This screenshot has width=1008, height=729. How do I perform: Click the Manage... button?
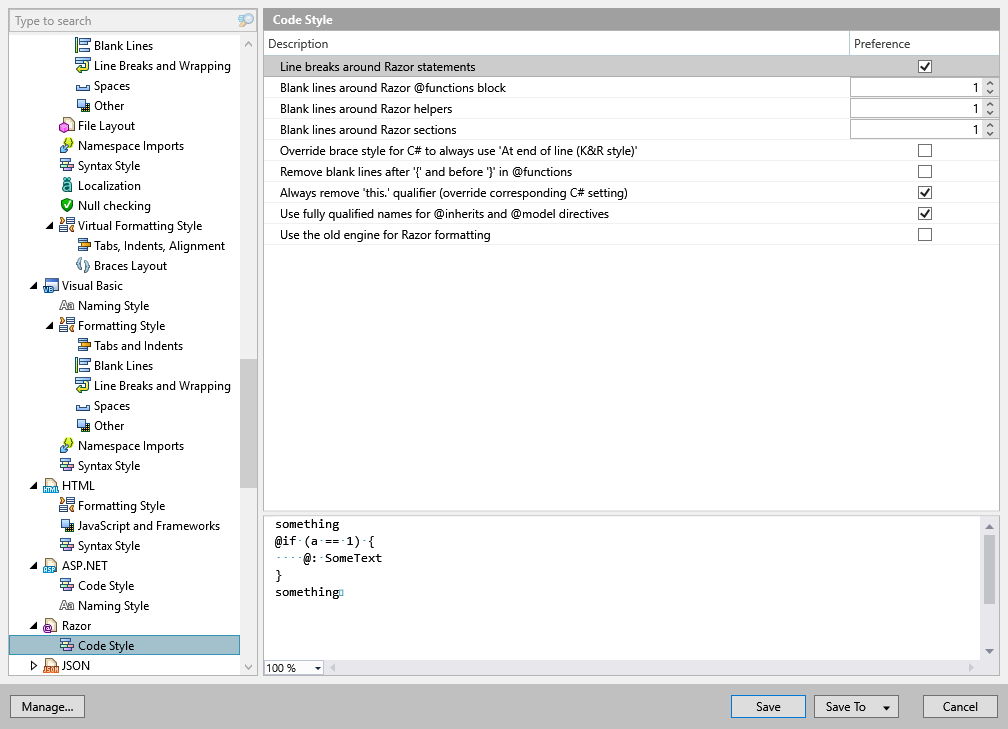click(x=47, y=706)
